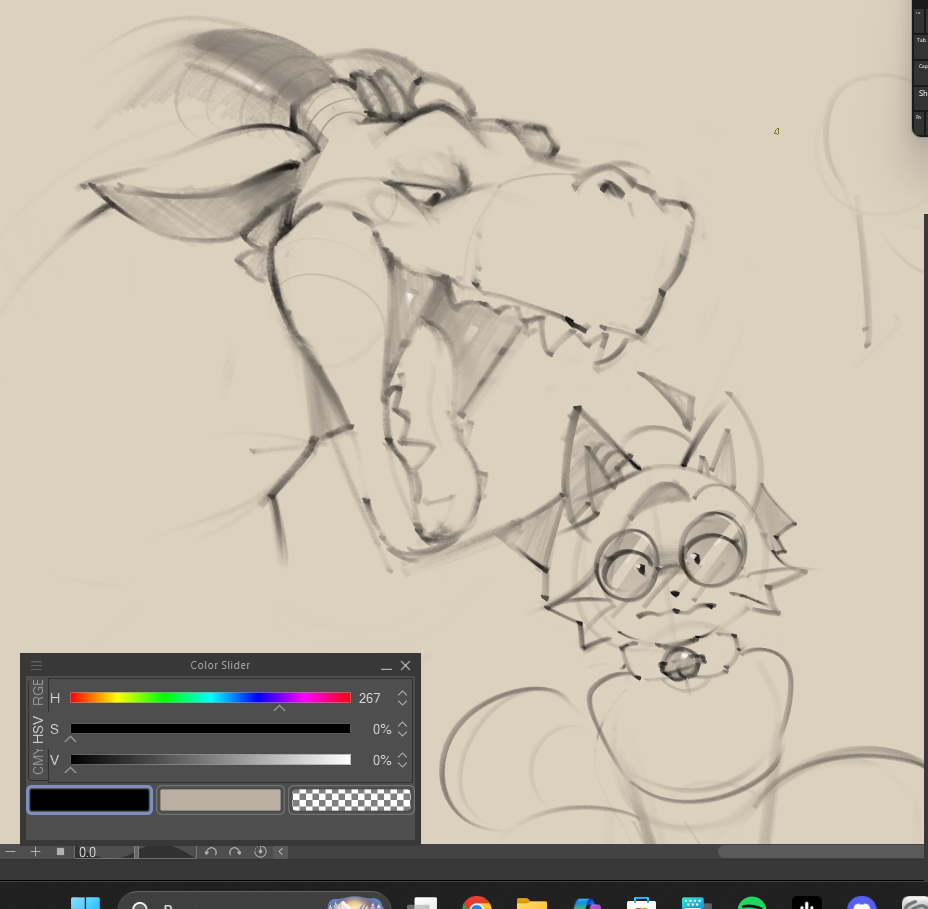
Task: Zoom in with the plus icon
Action: [x=35, y=852]
